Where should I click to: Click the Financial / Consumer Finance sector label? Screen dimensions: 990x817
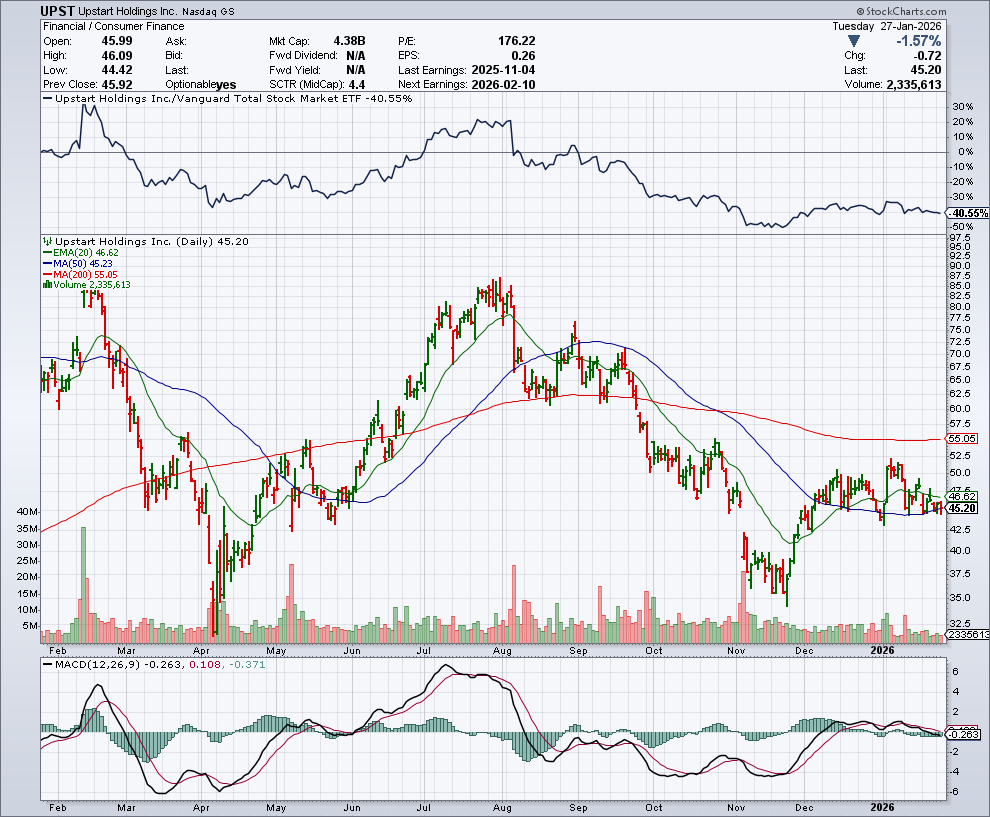pos(114,27)
